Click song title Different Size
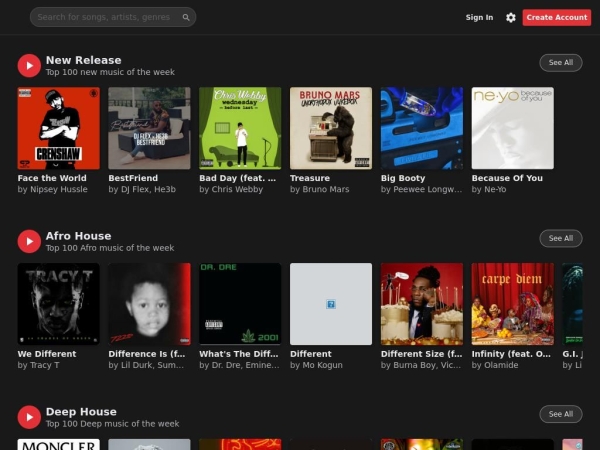Image resolution: width=600 pixels, height=450 pixels. coord(421,354)
